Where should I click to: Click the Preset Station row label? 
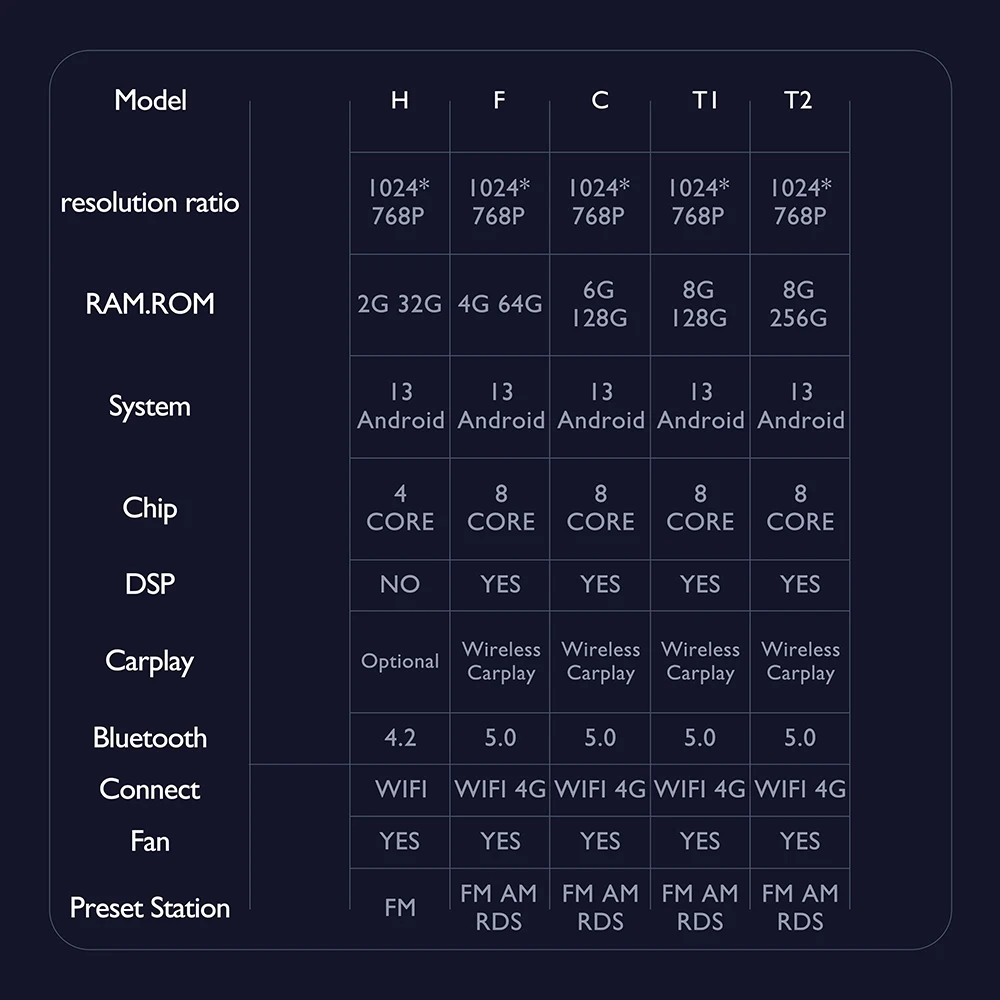click(x=150, y=908)
